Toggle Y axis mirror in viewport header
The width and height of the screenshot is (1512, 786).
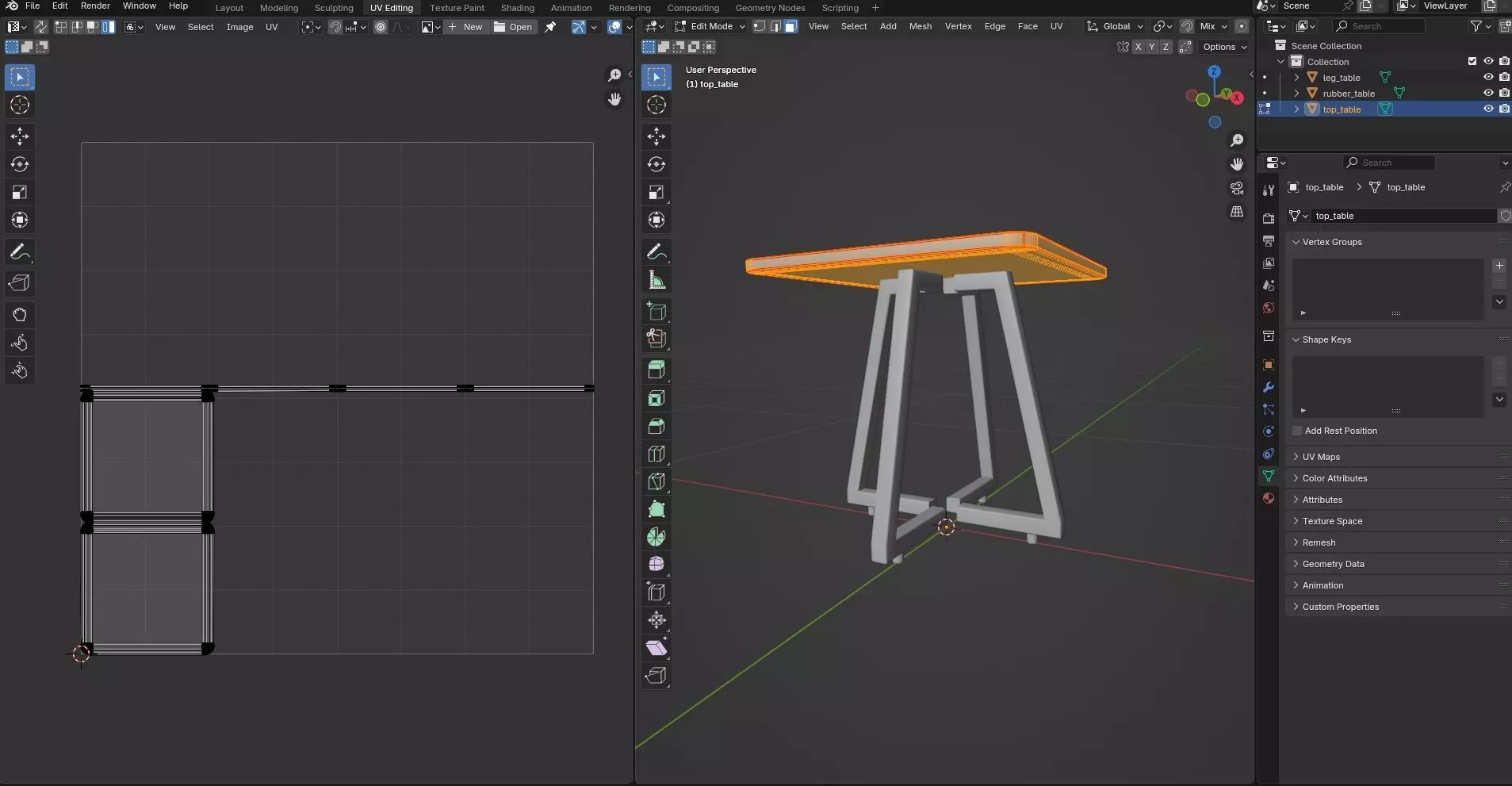[1152, 47]
